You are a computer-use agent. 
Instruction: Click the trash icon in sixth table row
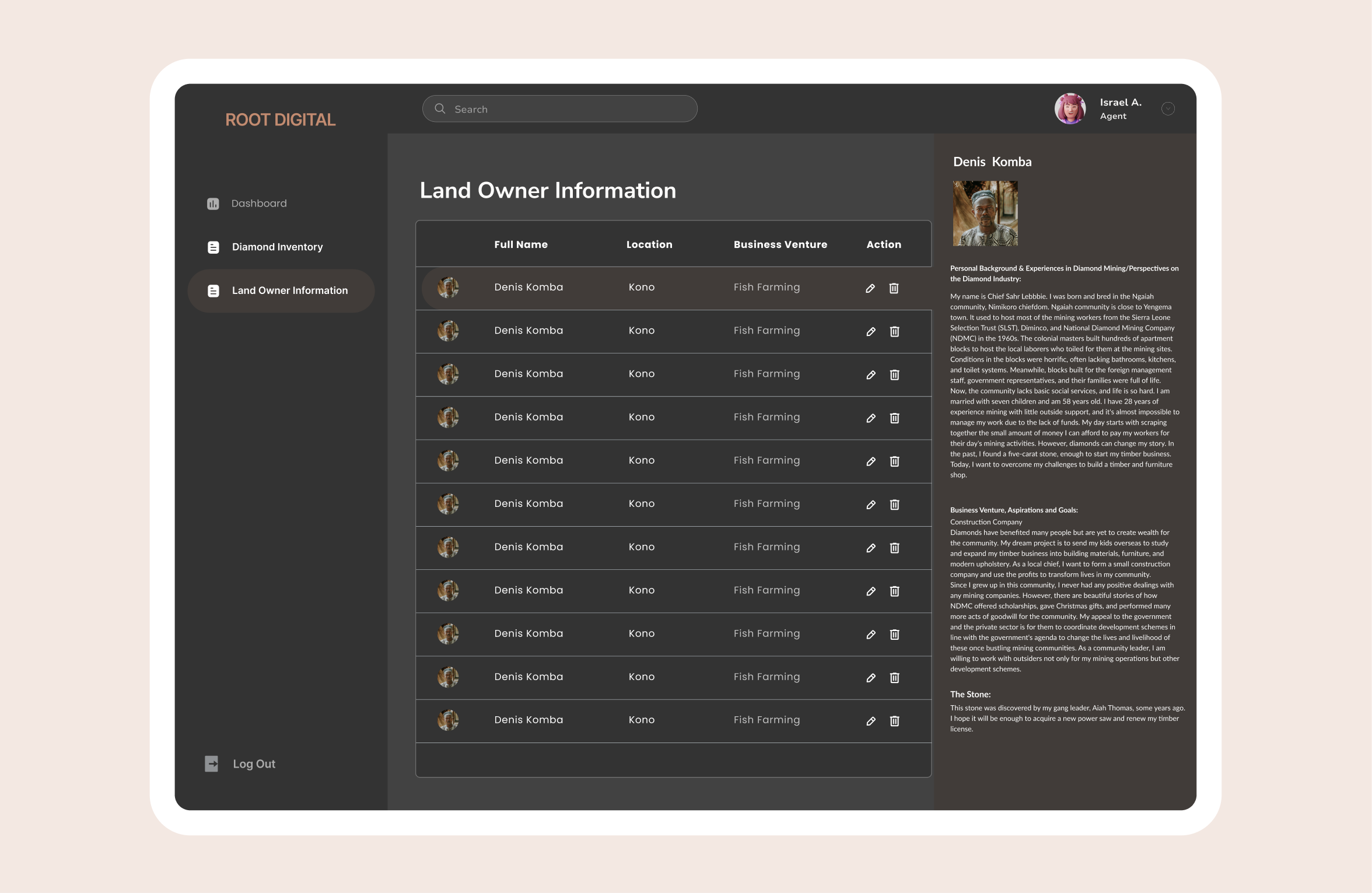tap(894, 505)
